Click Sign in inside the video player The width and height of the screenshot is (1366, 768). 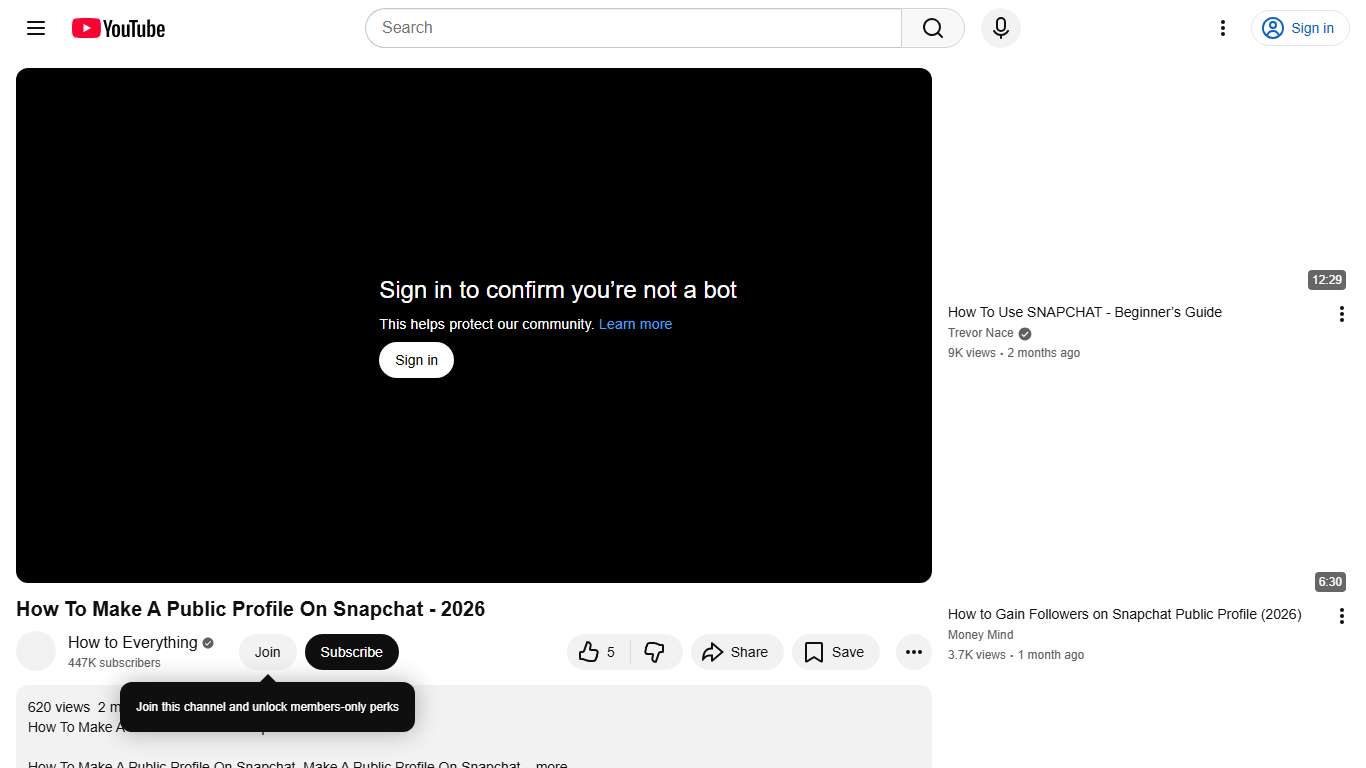pyautogui.click(x=416, y=359)
